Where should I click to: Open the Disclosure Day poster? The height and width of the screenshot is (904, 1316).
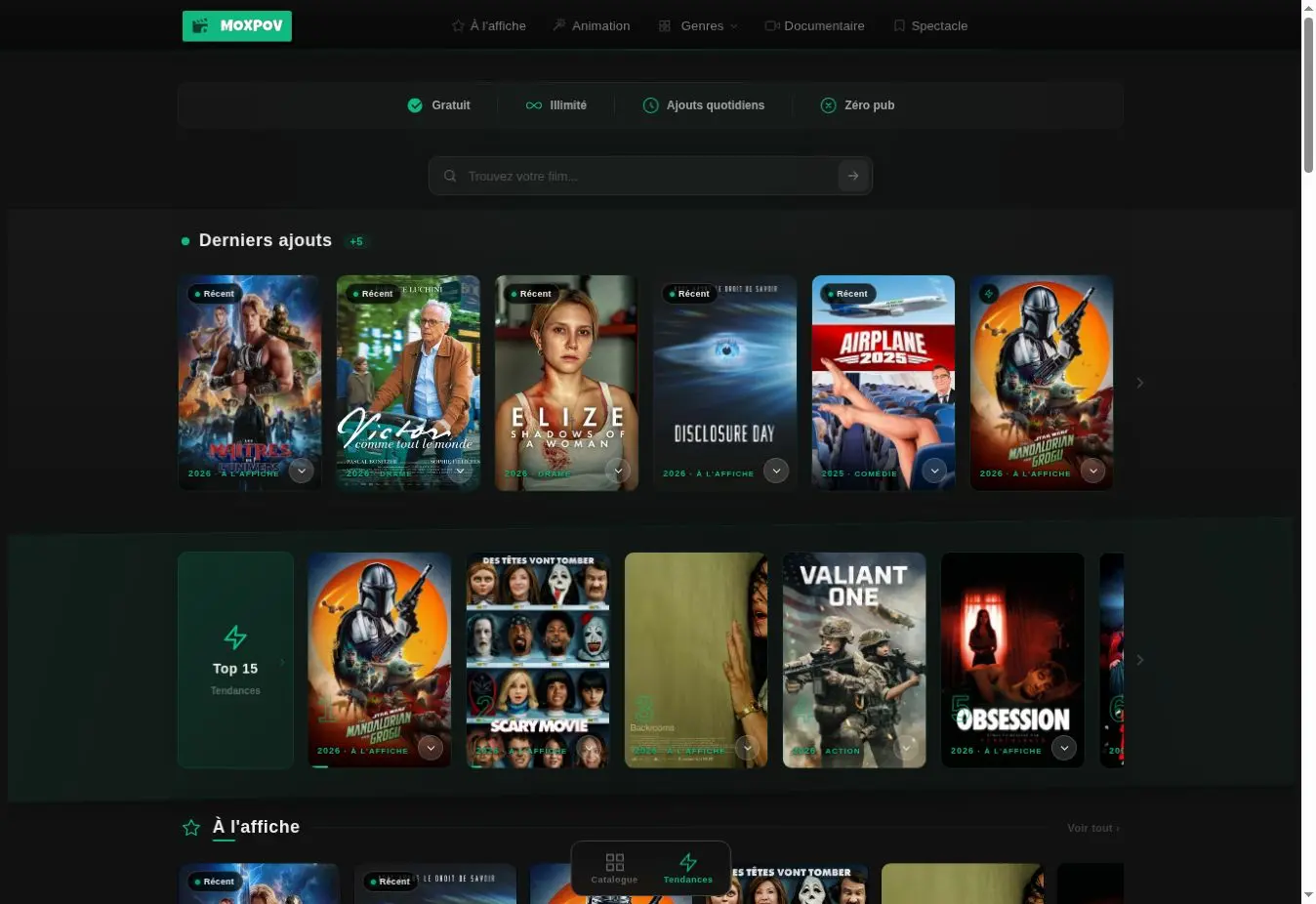tap(724, 383)
